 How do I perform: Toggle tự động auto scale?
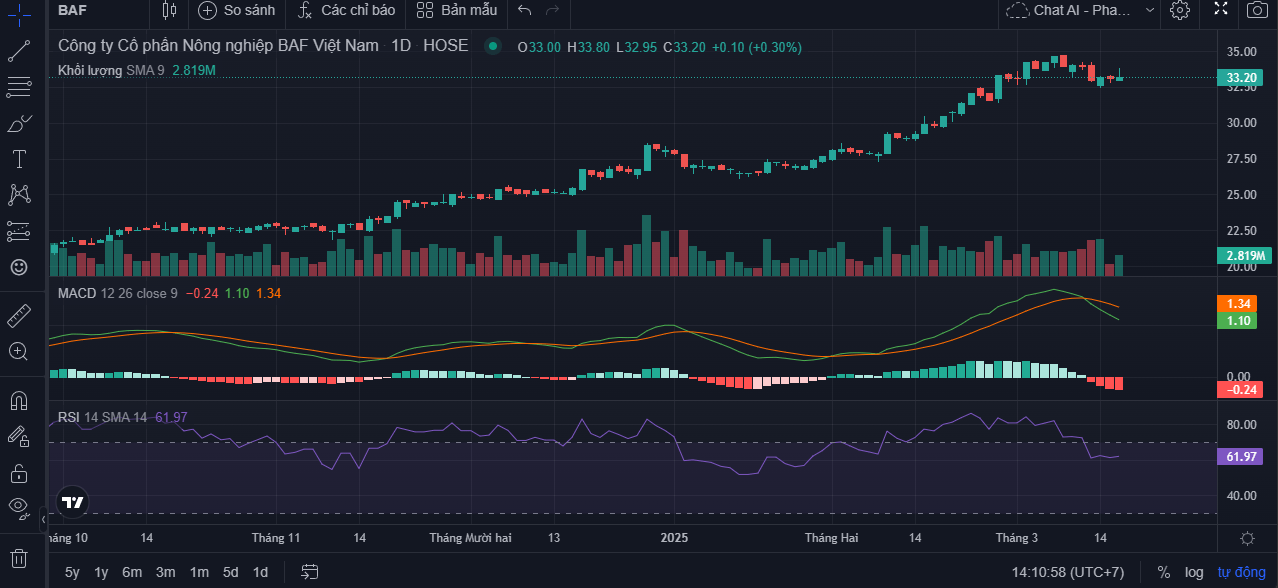coord(1241,572)
